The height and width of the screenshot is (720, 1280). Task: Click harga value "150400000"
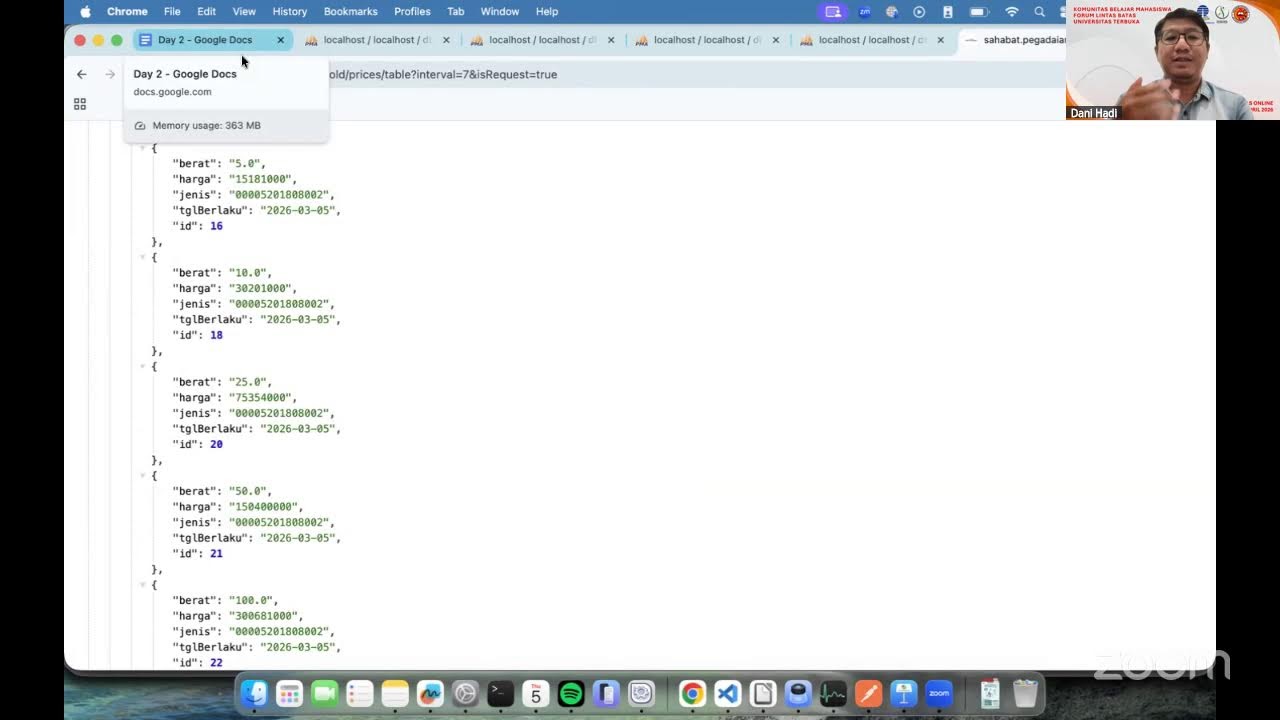(263, 507)
